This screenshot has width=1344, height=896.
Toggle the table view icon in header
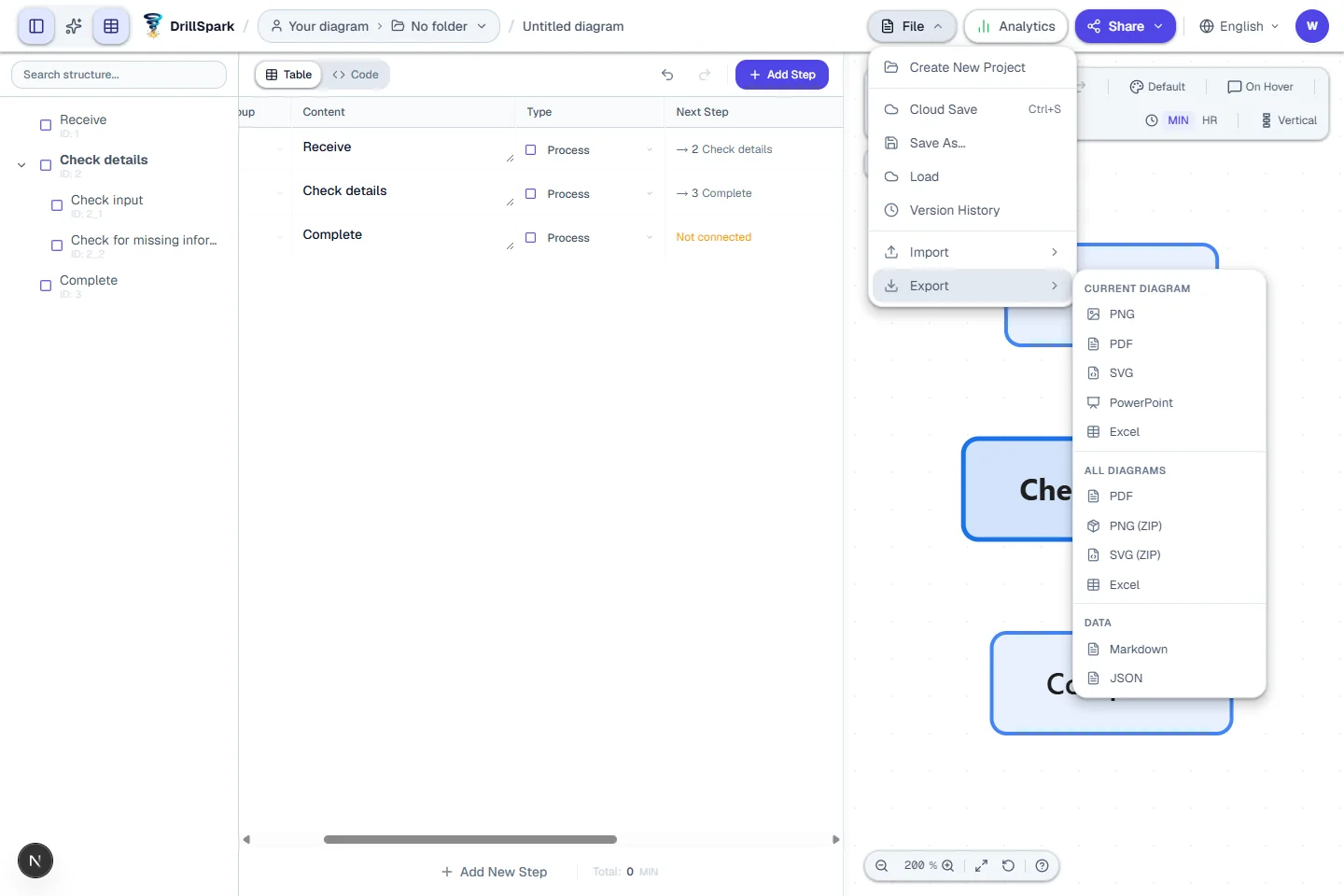(111, 26)
